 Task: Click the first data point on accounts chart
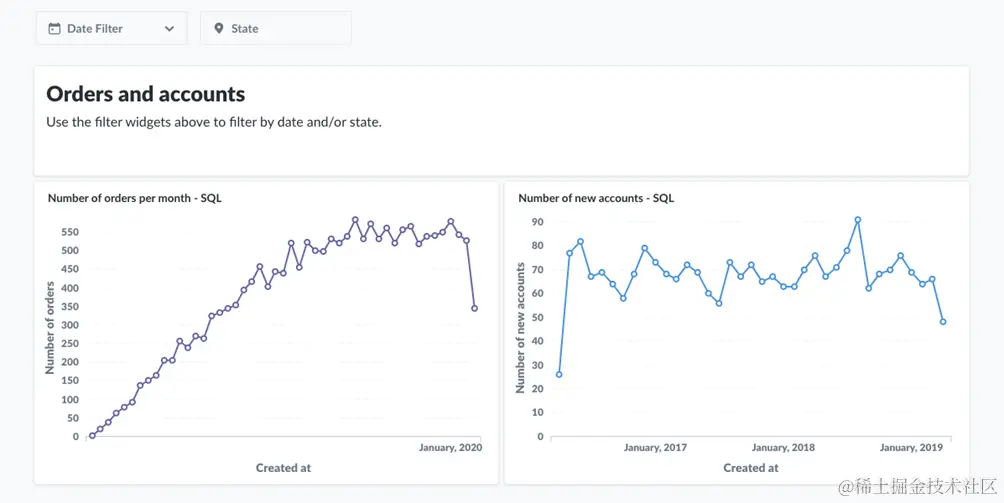559,375
